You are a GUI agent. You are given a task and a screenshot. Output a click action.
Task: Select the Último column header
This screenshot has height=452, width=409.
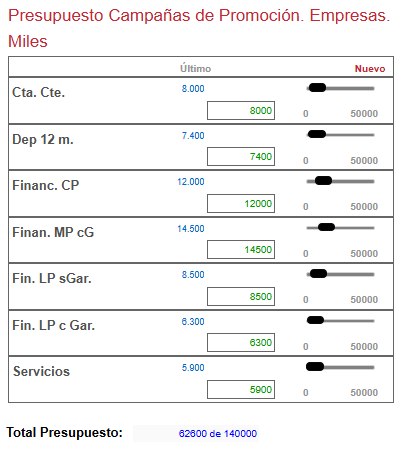point(195,68)
